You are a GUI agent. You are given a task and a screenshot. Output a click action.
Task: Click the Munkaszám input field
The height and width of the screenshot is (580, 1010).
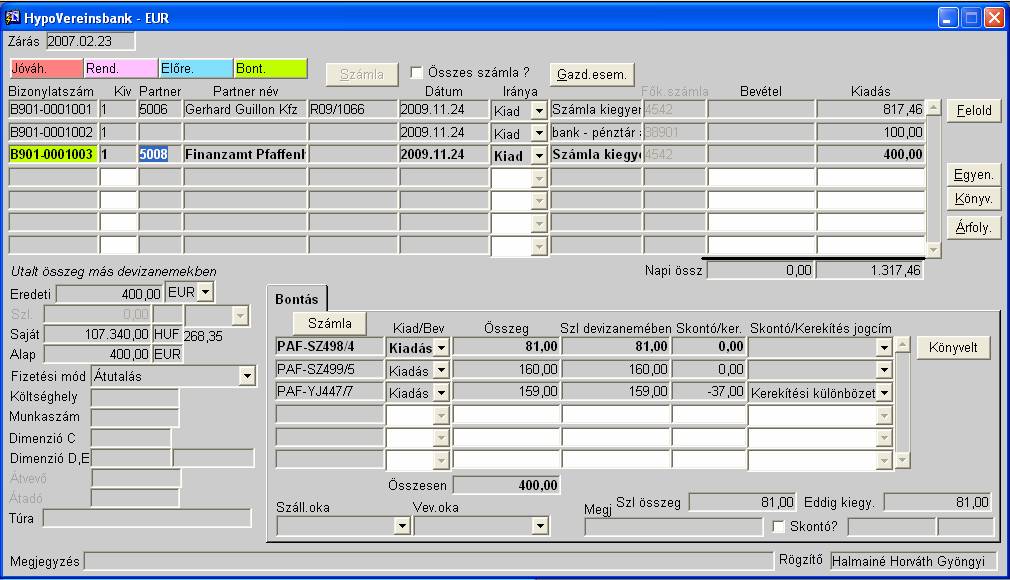[135, 418]
